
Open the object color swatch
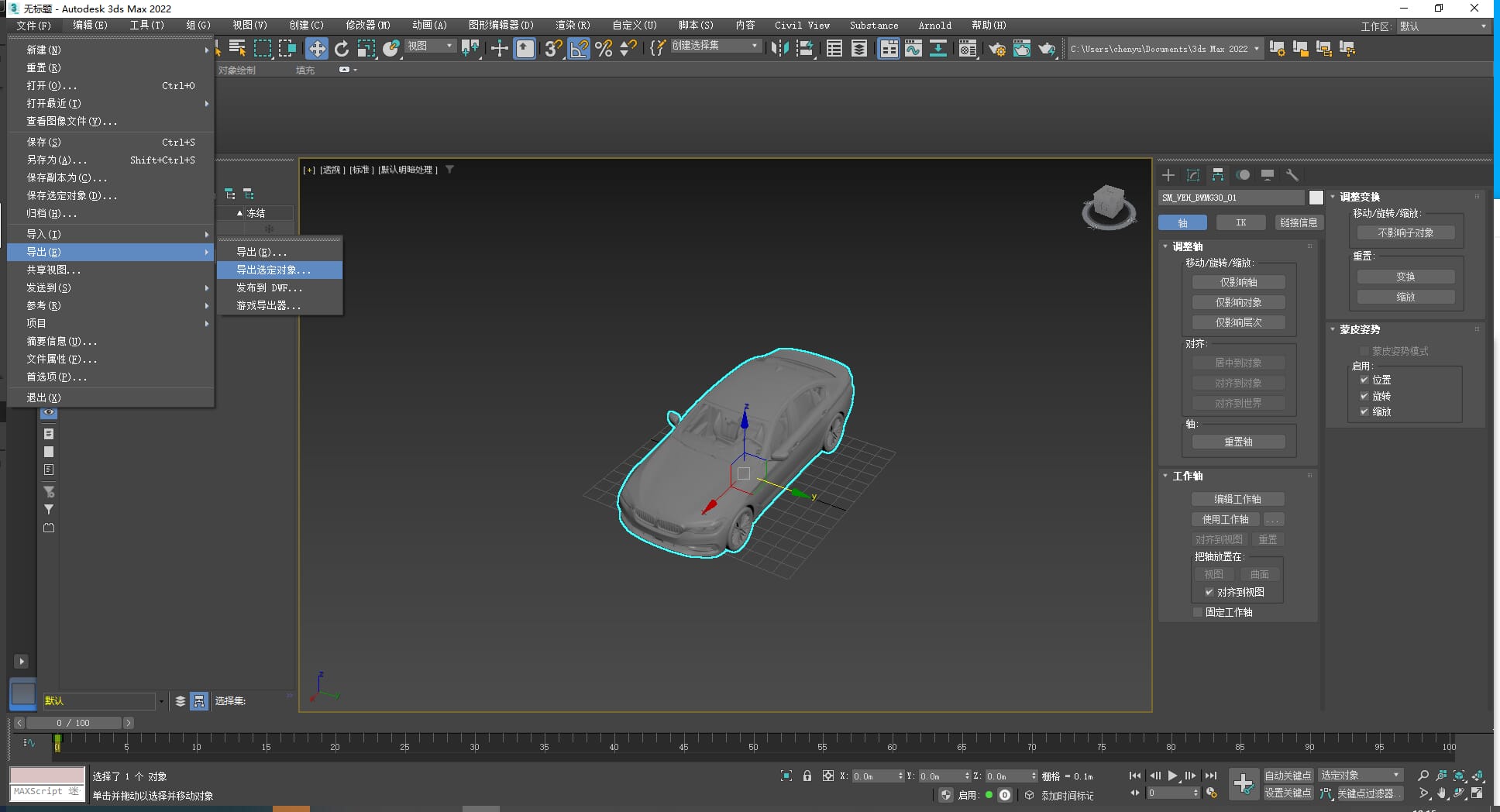[1316, 198]
